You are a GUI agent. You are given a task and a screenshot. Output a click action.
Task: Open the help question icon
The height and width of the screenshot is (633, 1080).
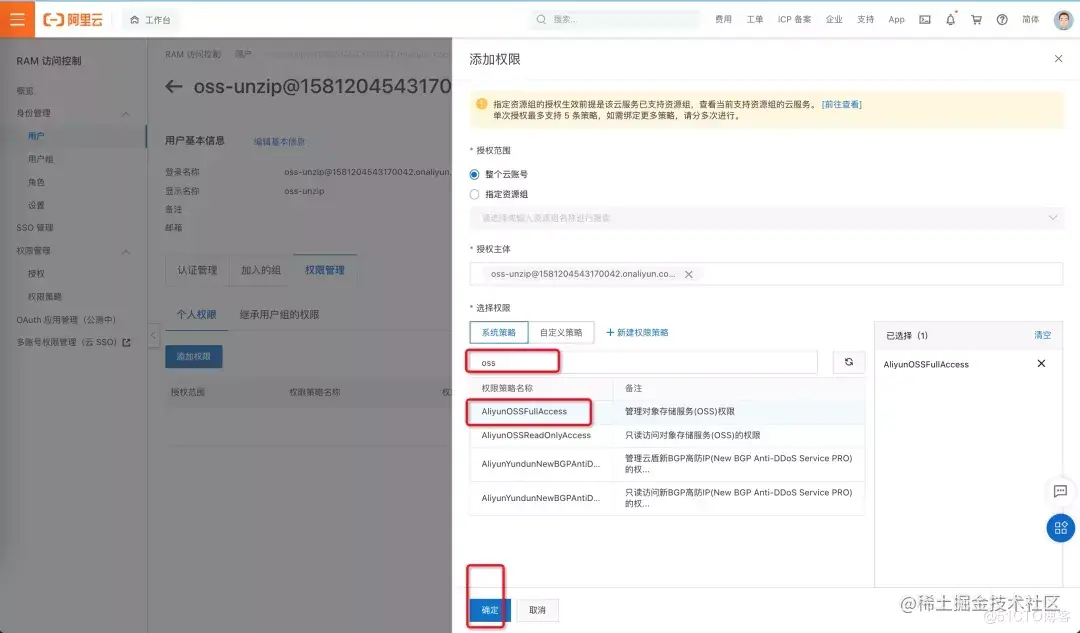(x=1002, y=19)
